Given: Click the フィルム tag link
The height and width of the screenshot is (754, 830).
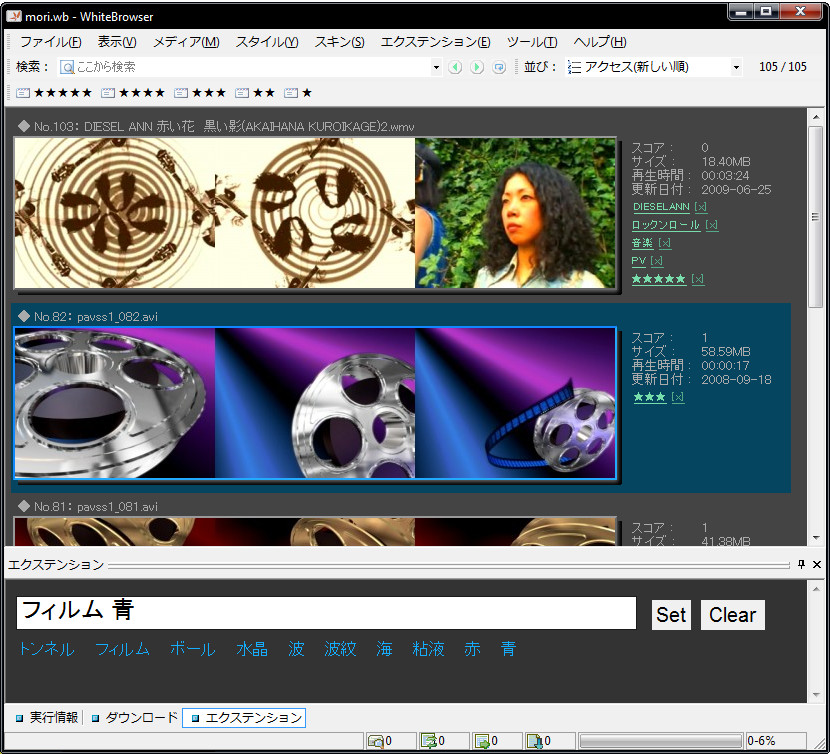Looking at the screenshot, I should [122, 649].
